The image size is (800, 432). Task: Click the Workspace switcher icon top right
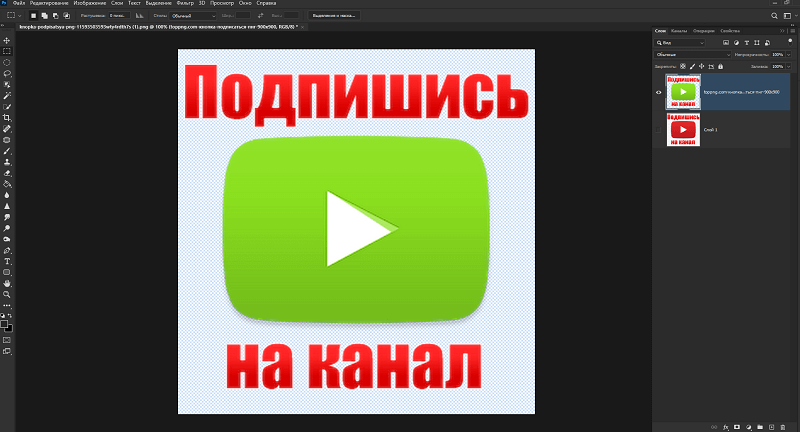coord(787,16)
